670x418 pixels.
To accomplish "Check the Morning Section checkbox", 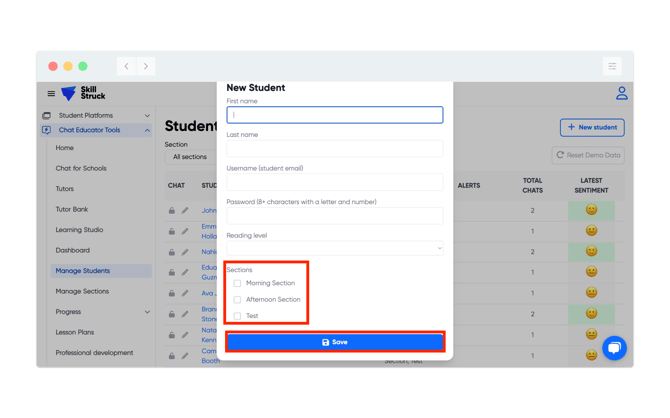I will click(x=237, y=283).
